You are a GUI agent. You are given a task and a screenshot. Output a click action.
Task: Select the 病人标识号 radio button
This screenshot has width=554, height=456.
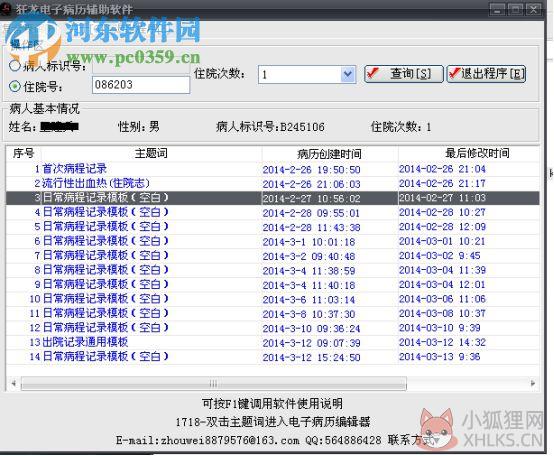[15, 66]
